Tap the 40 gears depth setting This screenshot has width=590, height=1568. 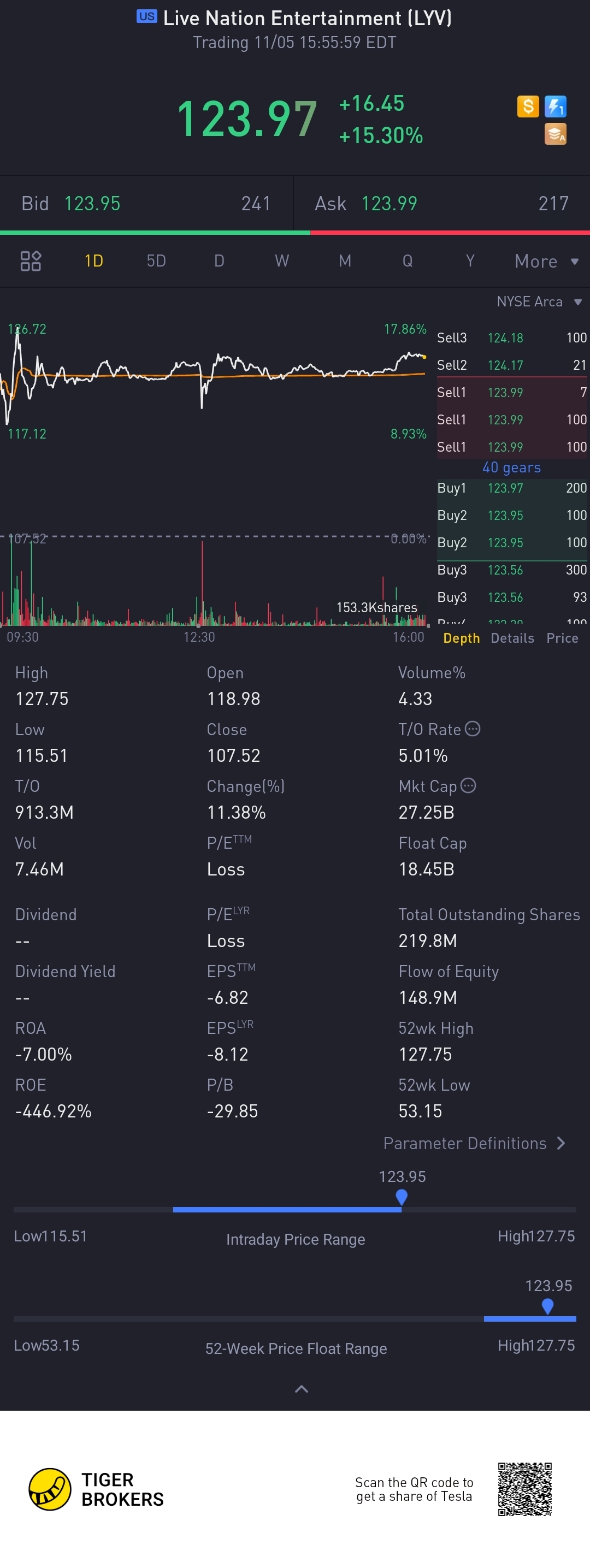point(511,468)
